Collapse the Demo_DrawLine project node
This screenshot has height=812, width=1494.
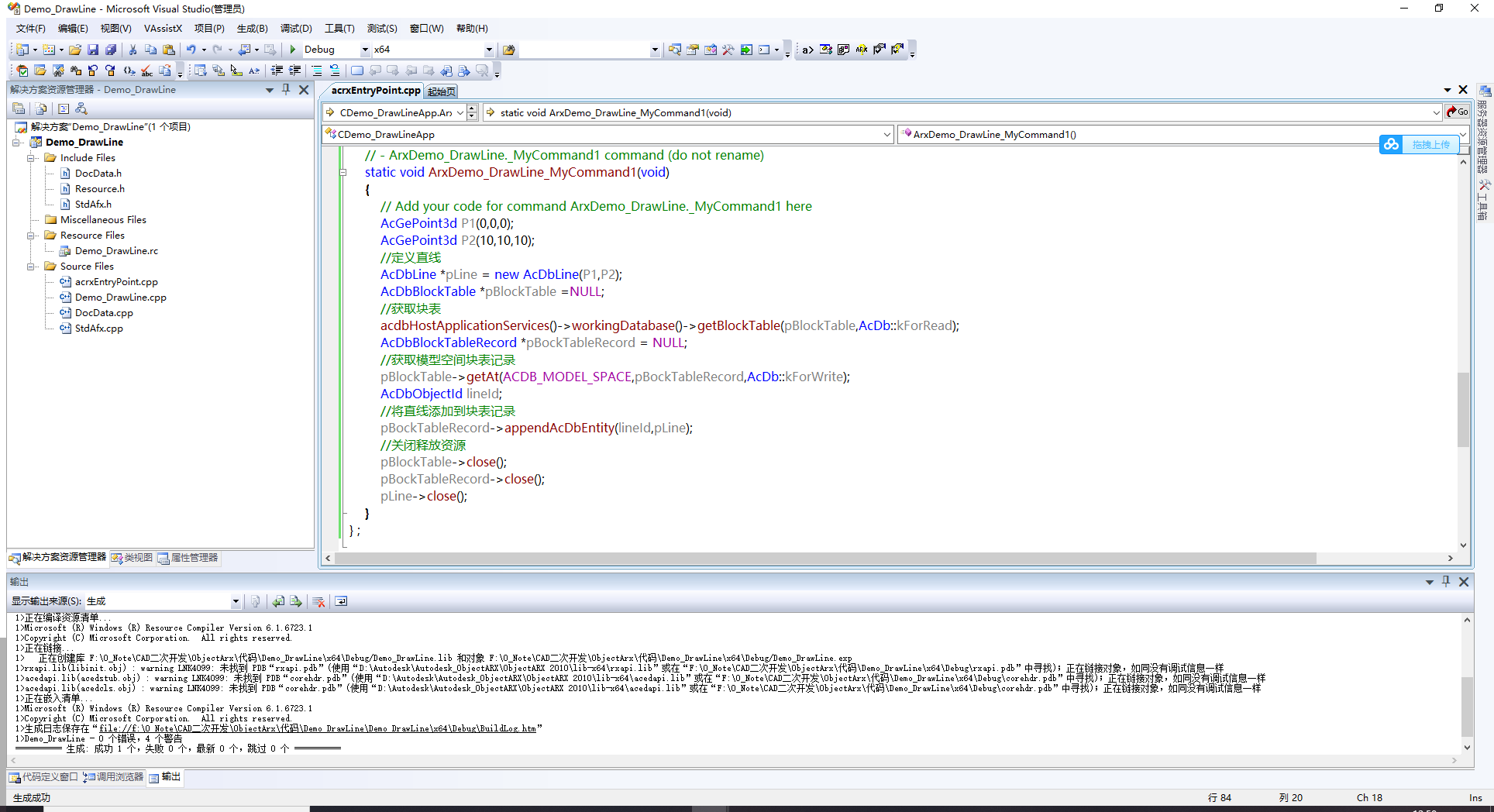click(x=17, y=143)
